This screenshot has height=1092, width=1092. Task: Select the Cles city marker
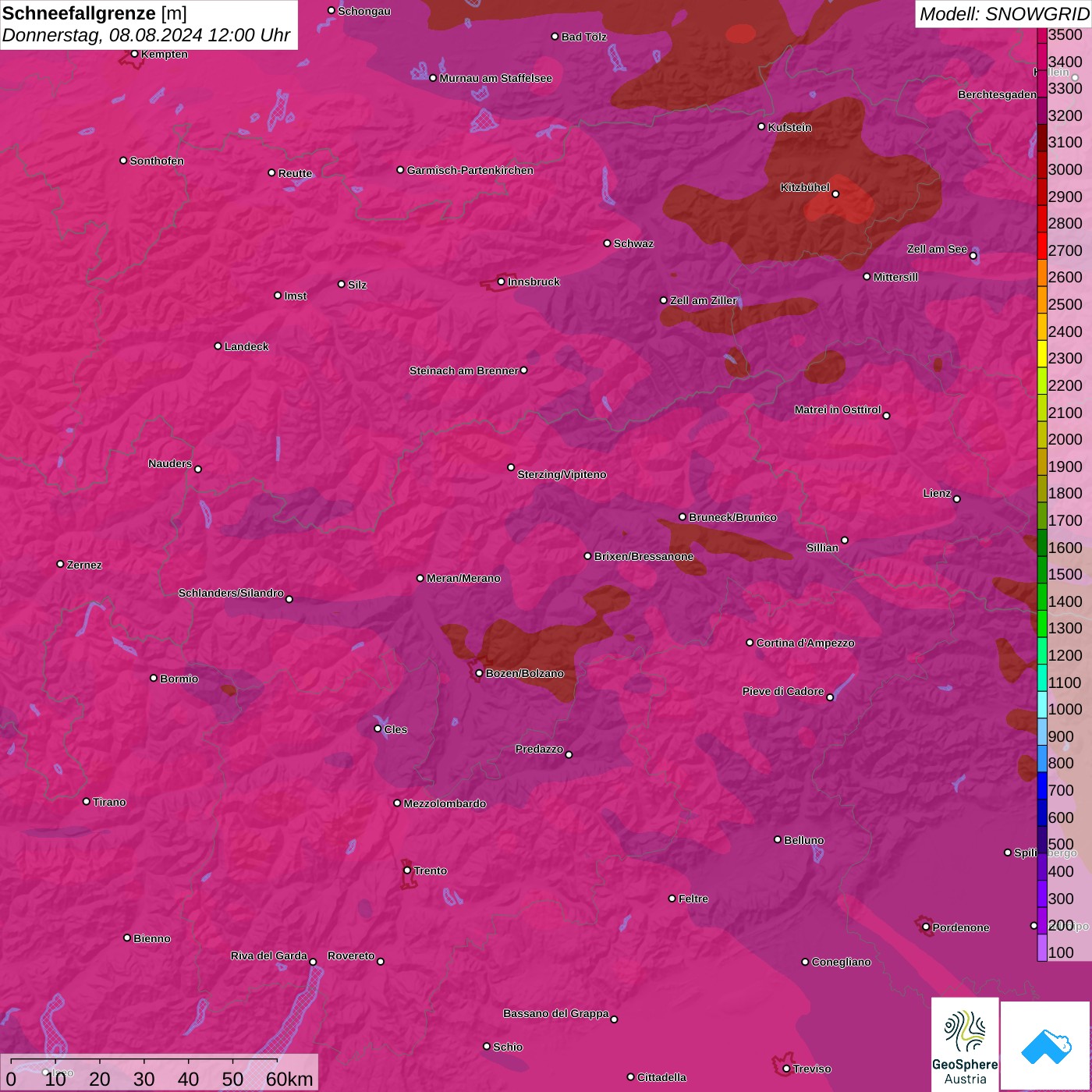(x=378, y=729)
